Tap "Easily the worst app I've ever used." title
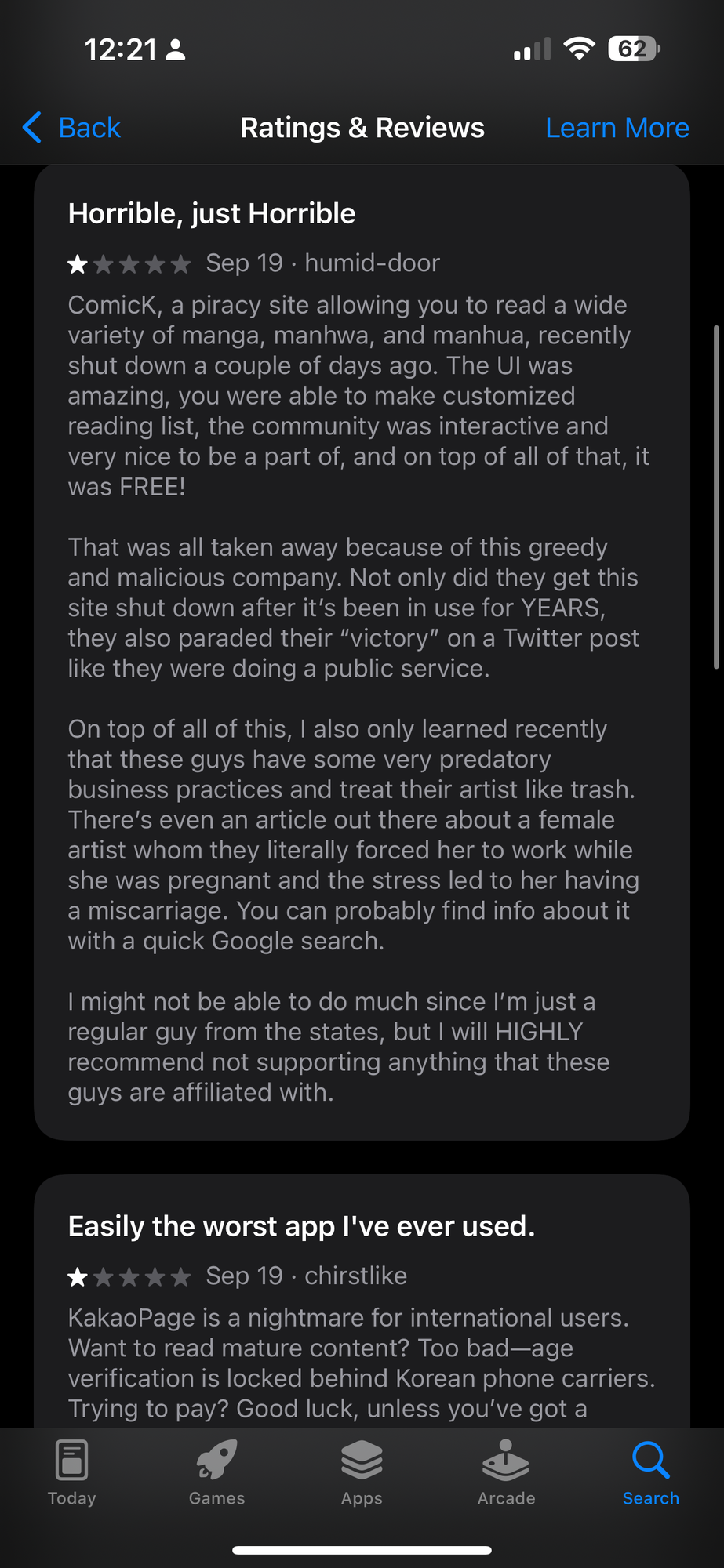Screen dimensions: 724x1568 (x=301, y=1226)
